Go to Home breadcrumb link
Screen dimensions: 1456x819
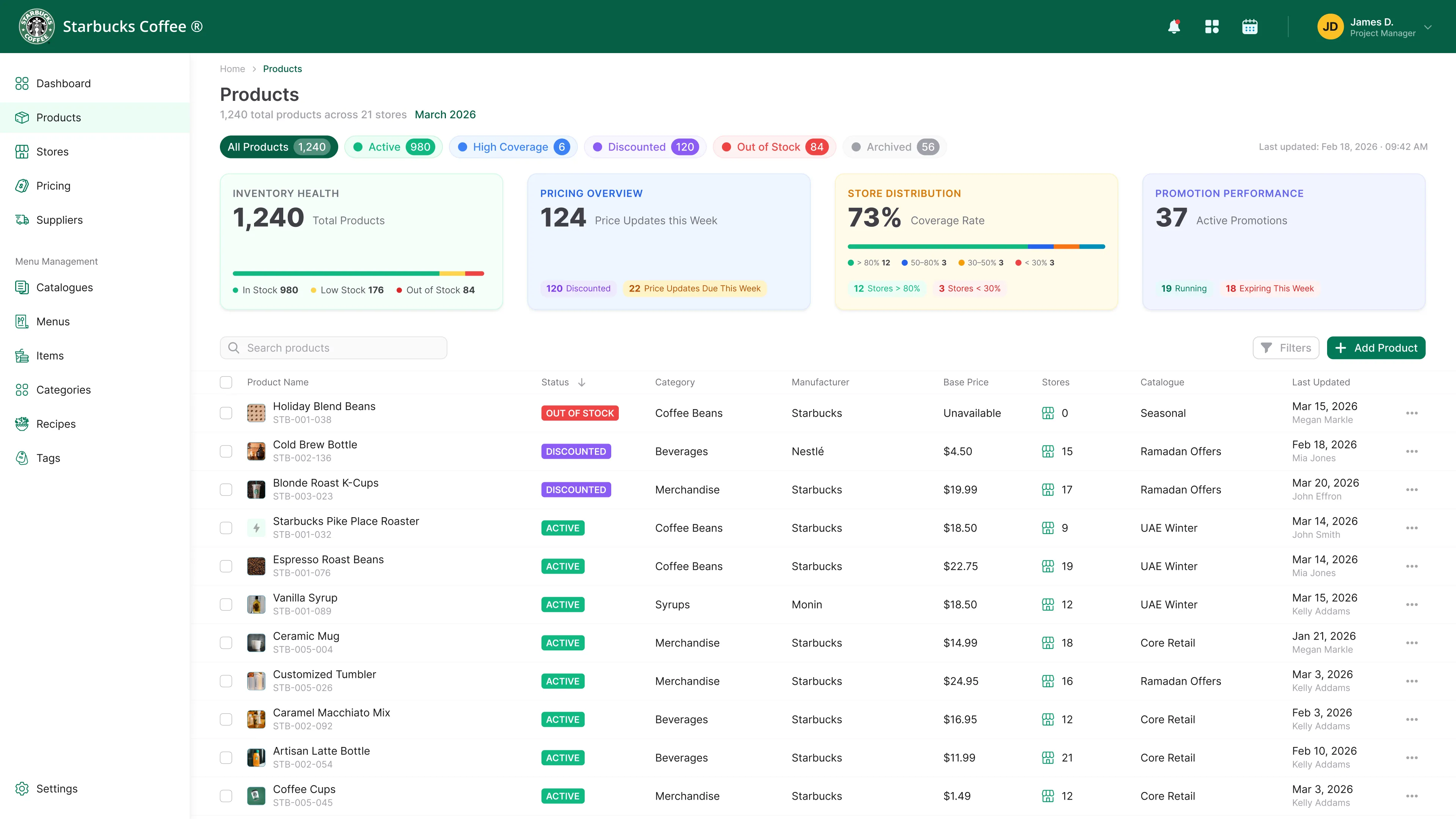point(232,69)
